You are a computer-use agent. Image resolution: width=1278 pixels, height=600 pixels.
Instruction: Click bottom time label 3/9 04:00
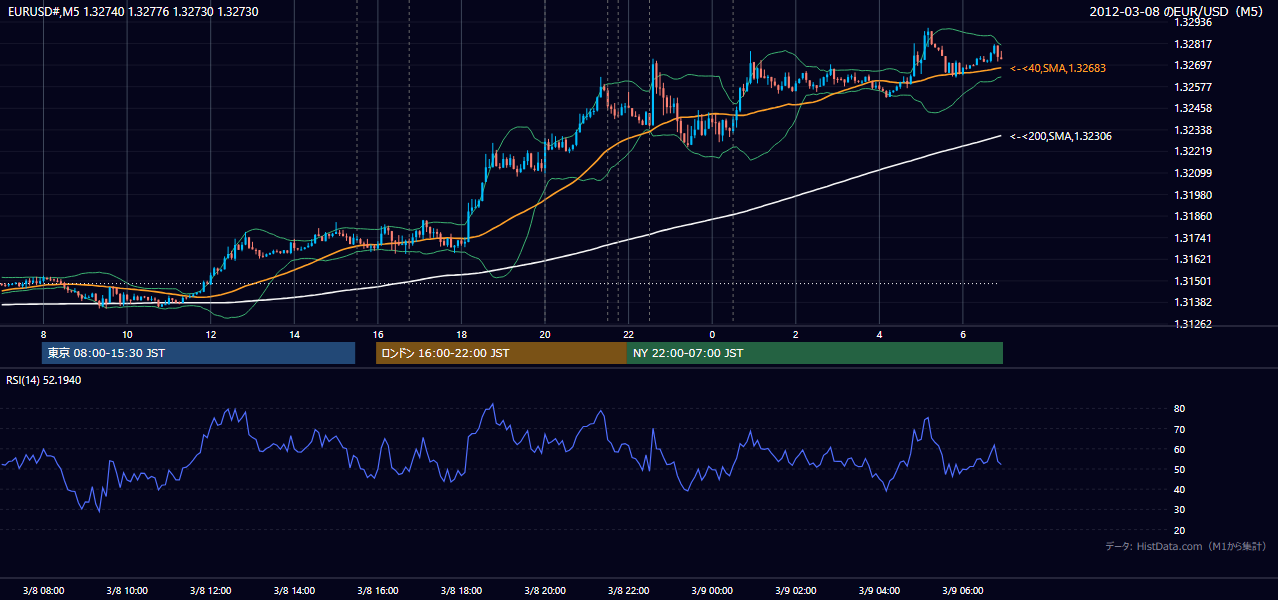[x=879, y=590]
